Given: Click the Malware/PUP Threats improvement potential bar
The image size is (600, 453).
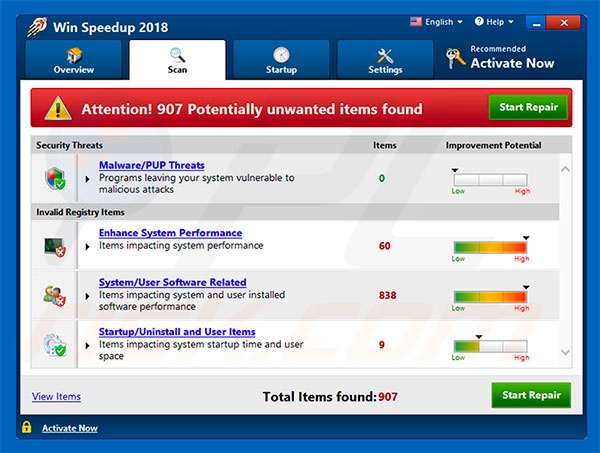Looking at the screenshot, I should tap(490, 179).
